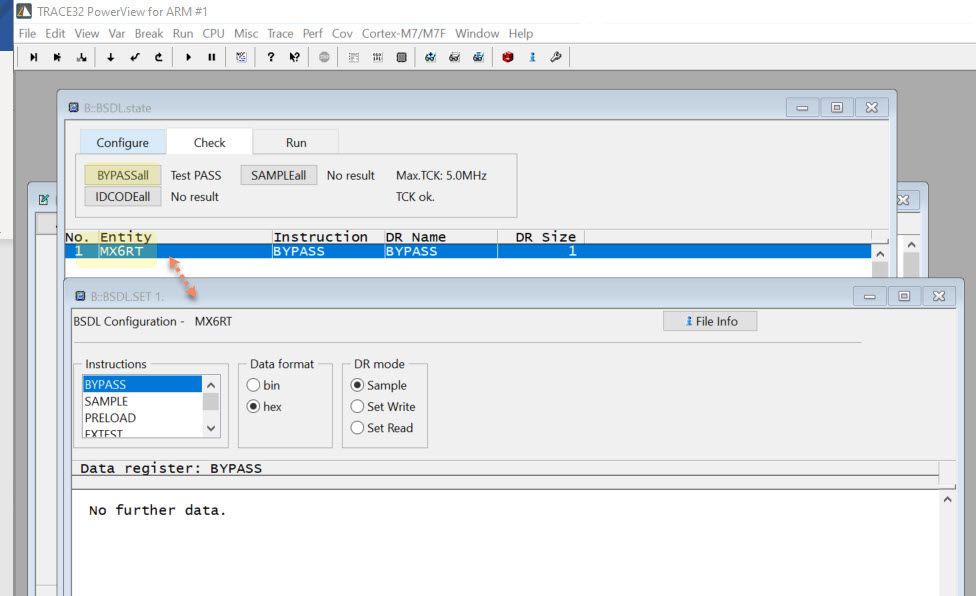Open the listing window toolbar icon

point(354,57)
